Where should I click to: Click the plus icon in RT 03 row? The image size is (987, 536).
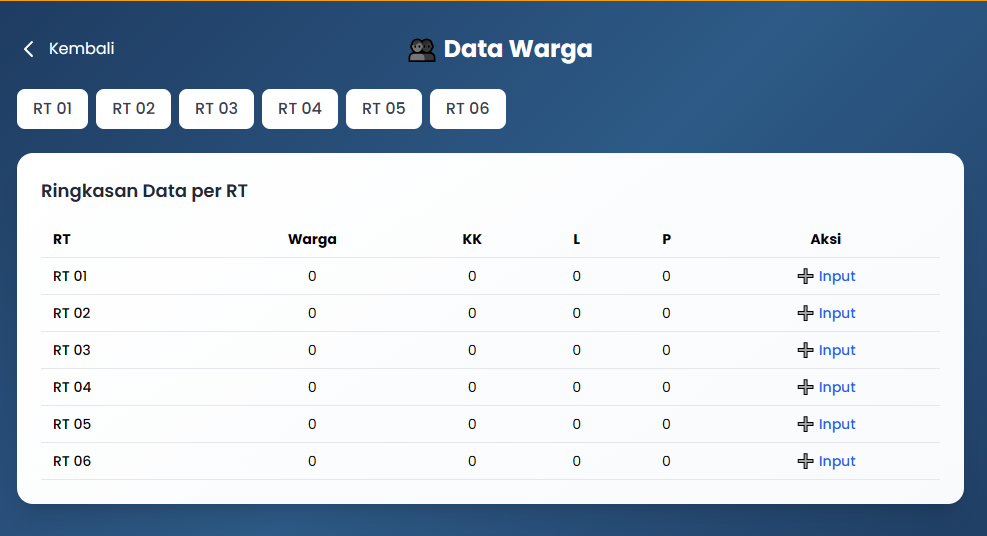(805, 351)
